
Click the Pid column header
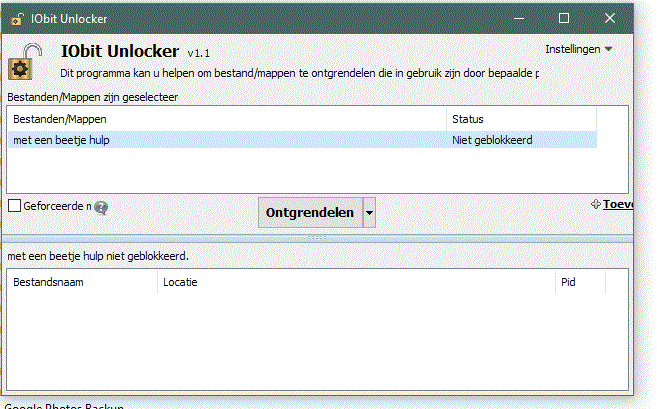[580, 282]
